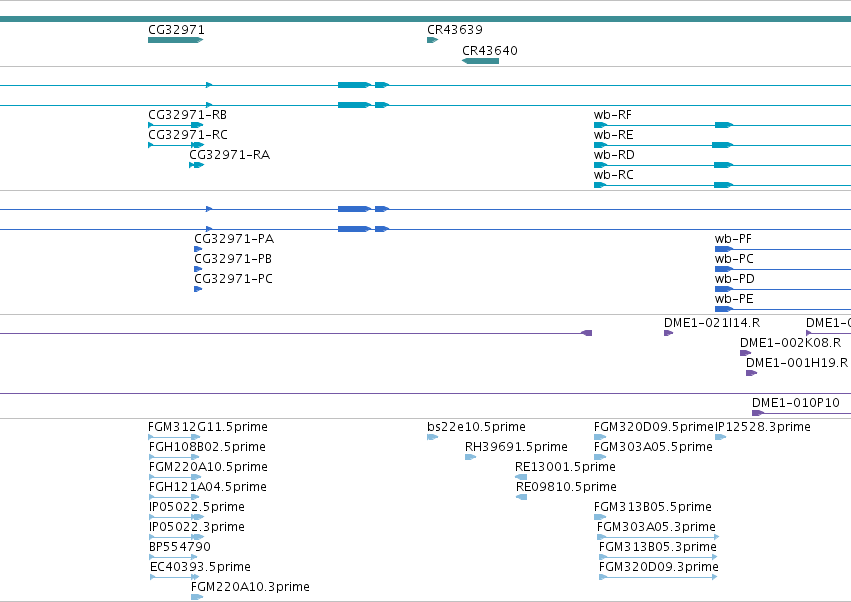The image size is (851, 602).
Task: Select the DME1-002K08.R feature label
Action: point(790,343)
